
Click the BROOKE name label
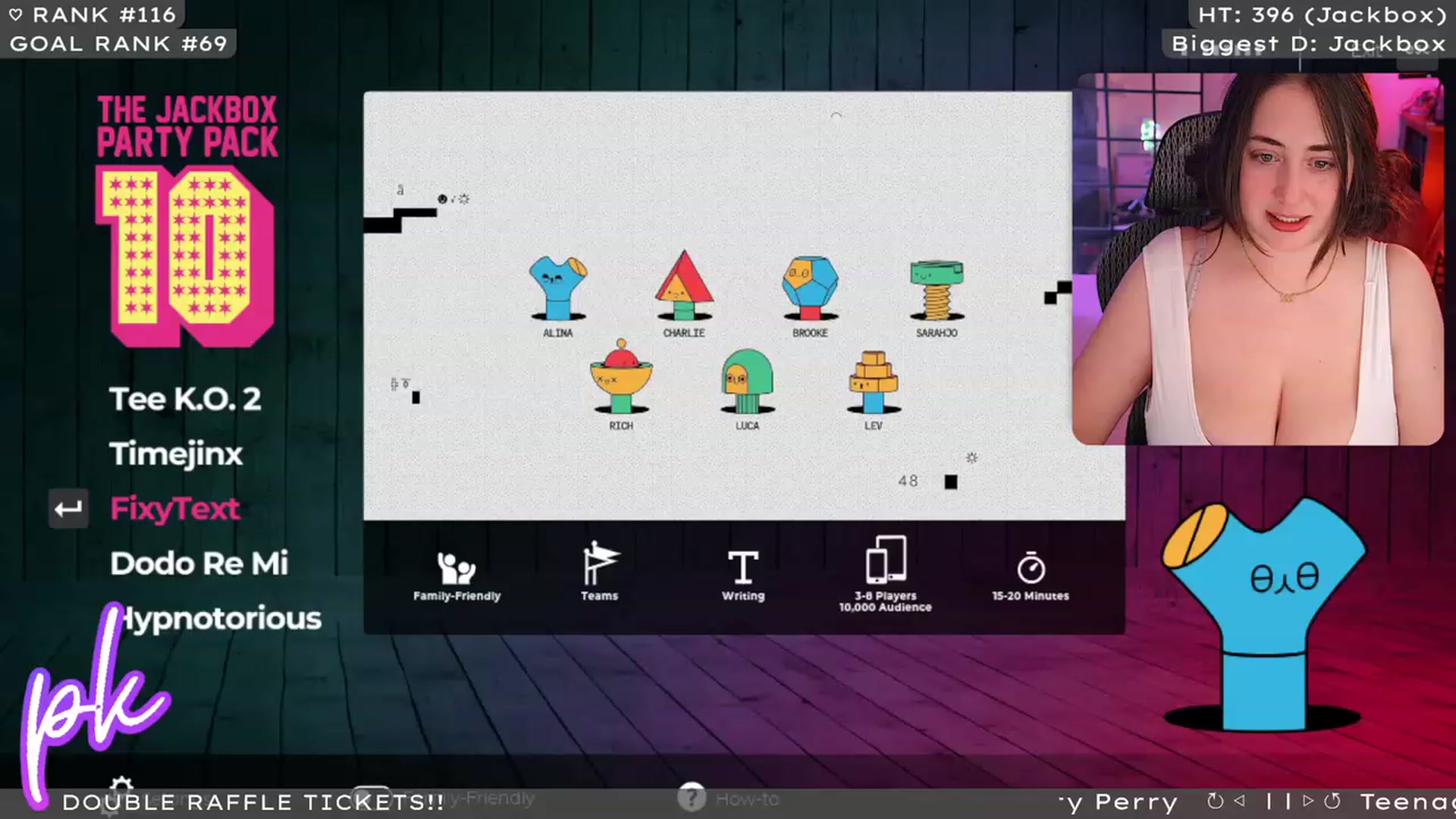pyautogui.click(x=810, y=333)
